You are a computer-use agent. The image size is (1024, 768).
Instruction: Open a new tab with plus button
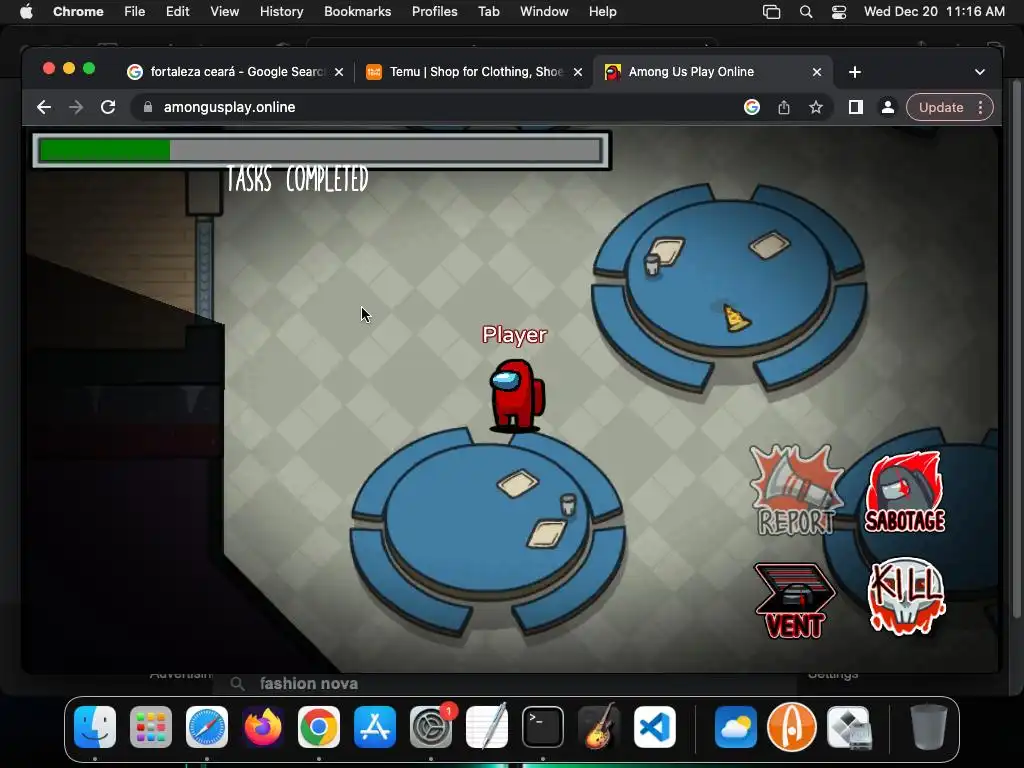(855, 72)
